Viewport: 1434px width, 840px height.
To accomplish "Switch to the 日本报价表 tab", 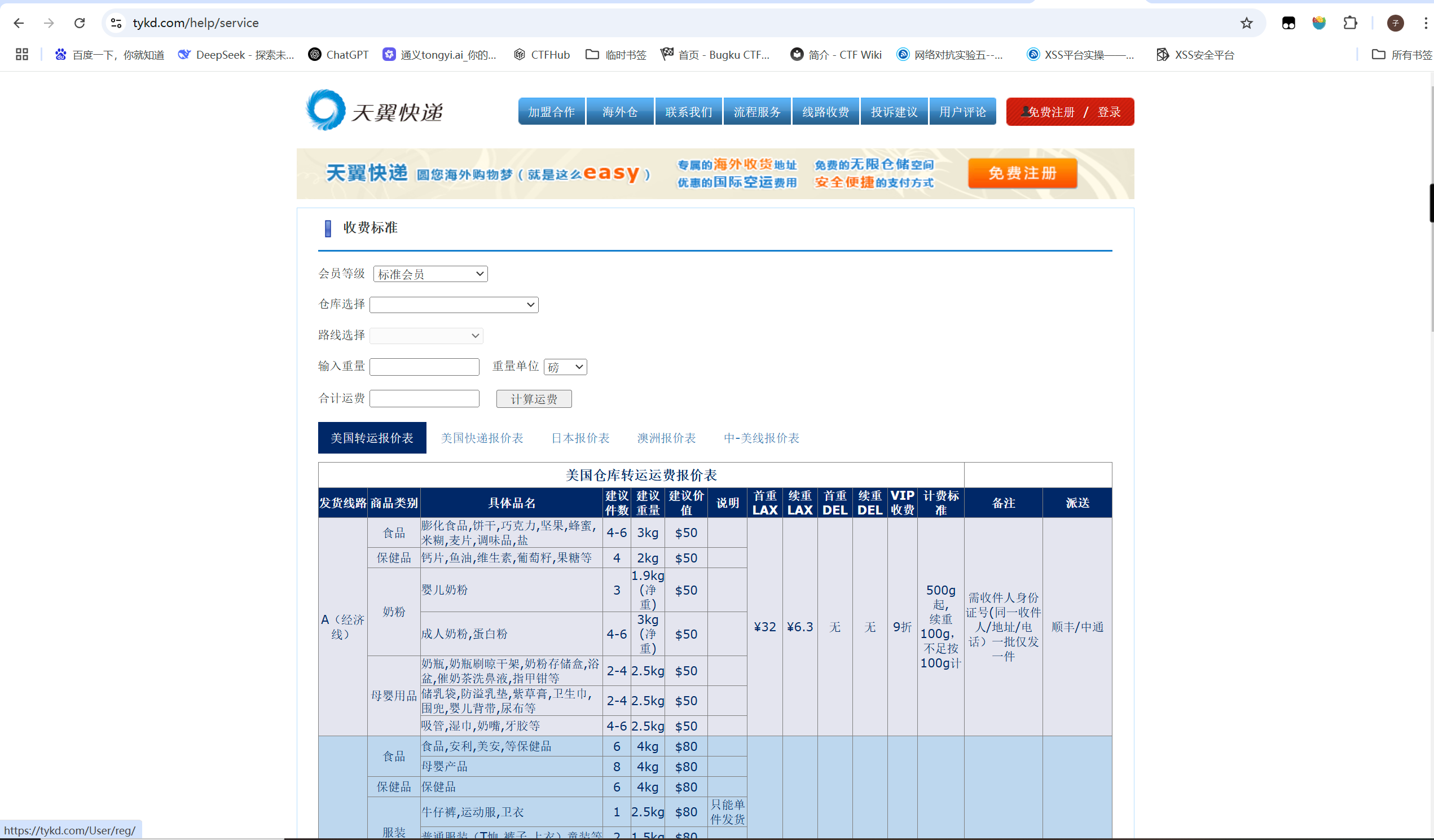I will pos(580,438).
